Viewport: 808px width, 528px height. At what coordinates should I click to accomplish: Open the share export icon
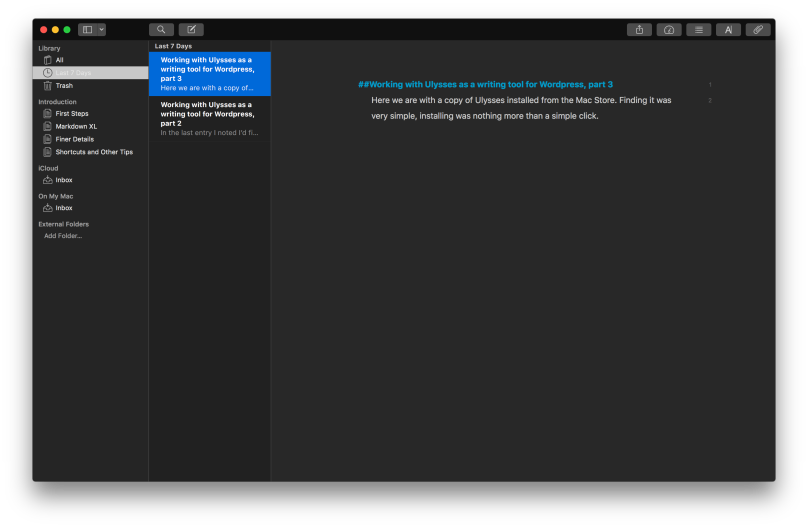coord(639,30)
